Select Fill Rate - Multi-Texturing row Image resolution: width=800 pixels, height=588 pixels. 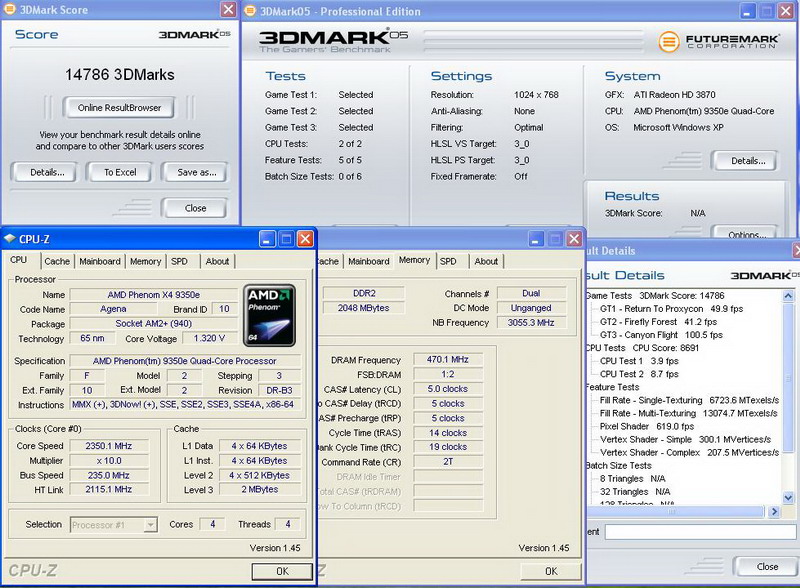pos(689,413)
